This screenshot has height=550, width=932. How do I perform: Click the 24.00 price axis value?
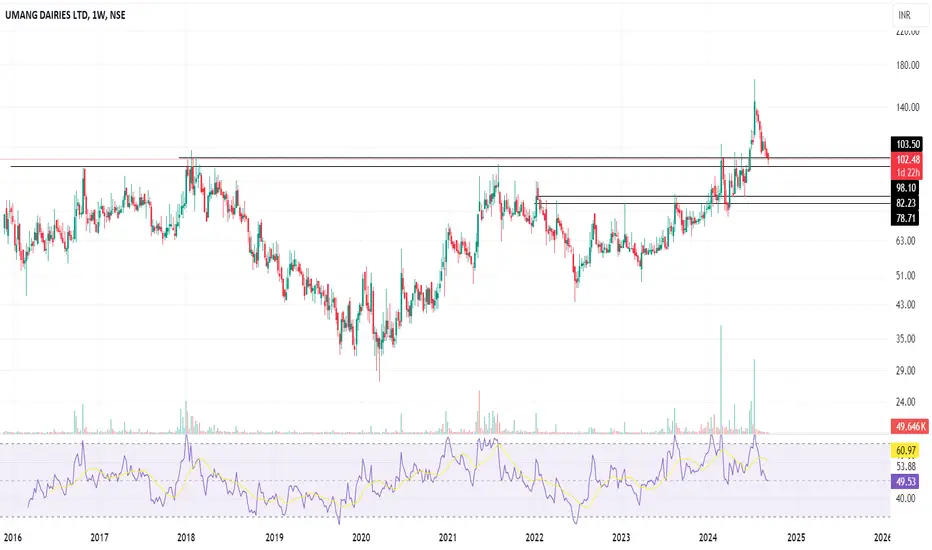(906, 402)
